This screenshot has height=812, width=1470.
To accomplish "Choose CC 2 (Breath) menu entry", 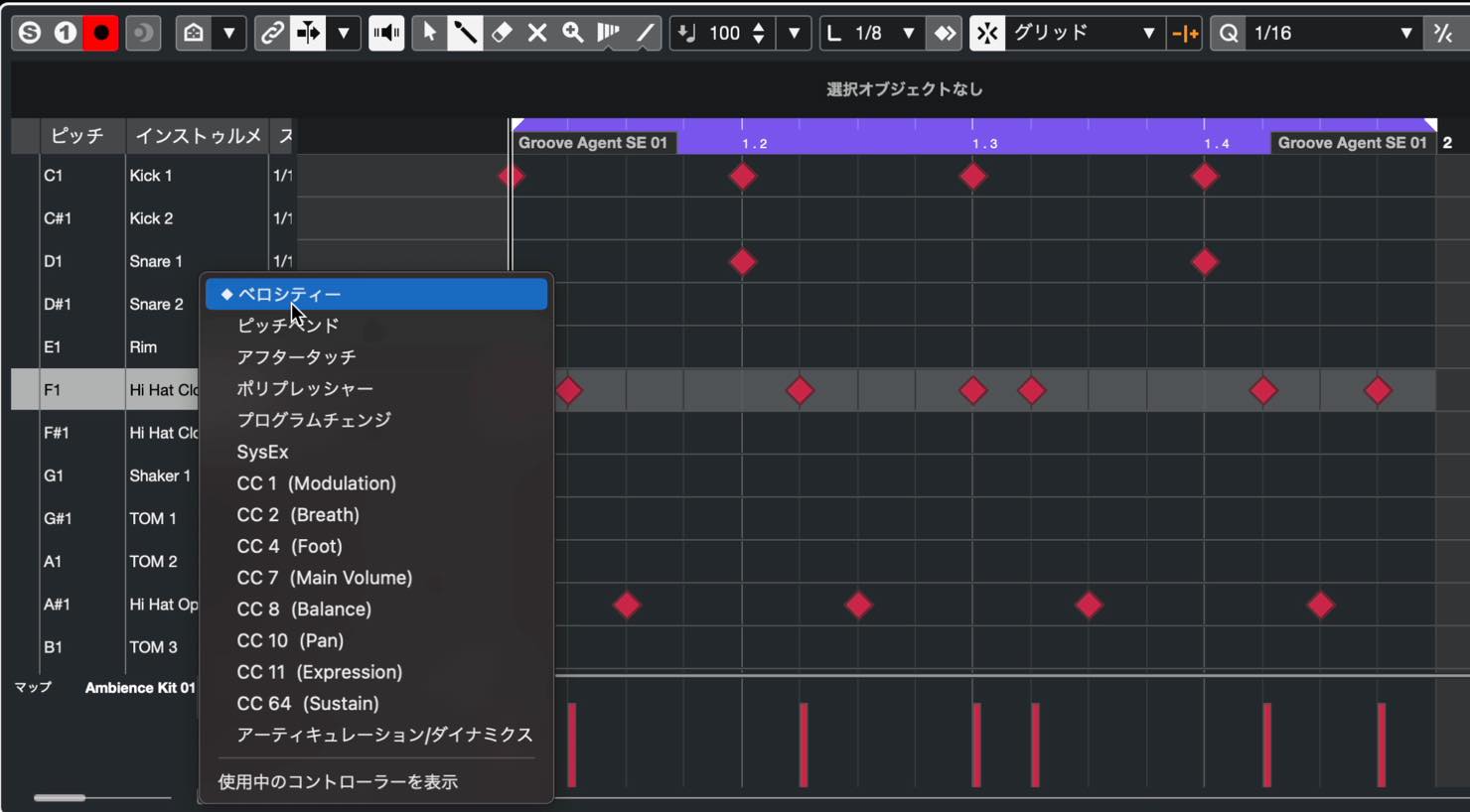I will (376, 514).
